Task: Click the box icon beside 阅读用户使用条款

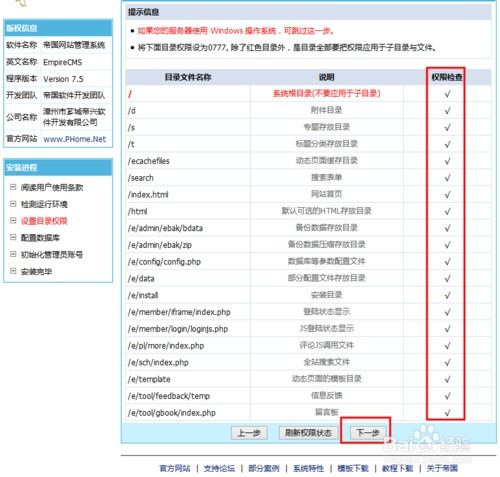Action: [x=13, y=187]
